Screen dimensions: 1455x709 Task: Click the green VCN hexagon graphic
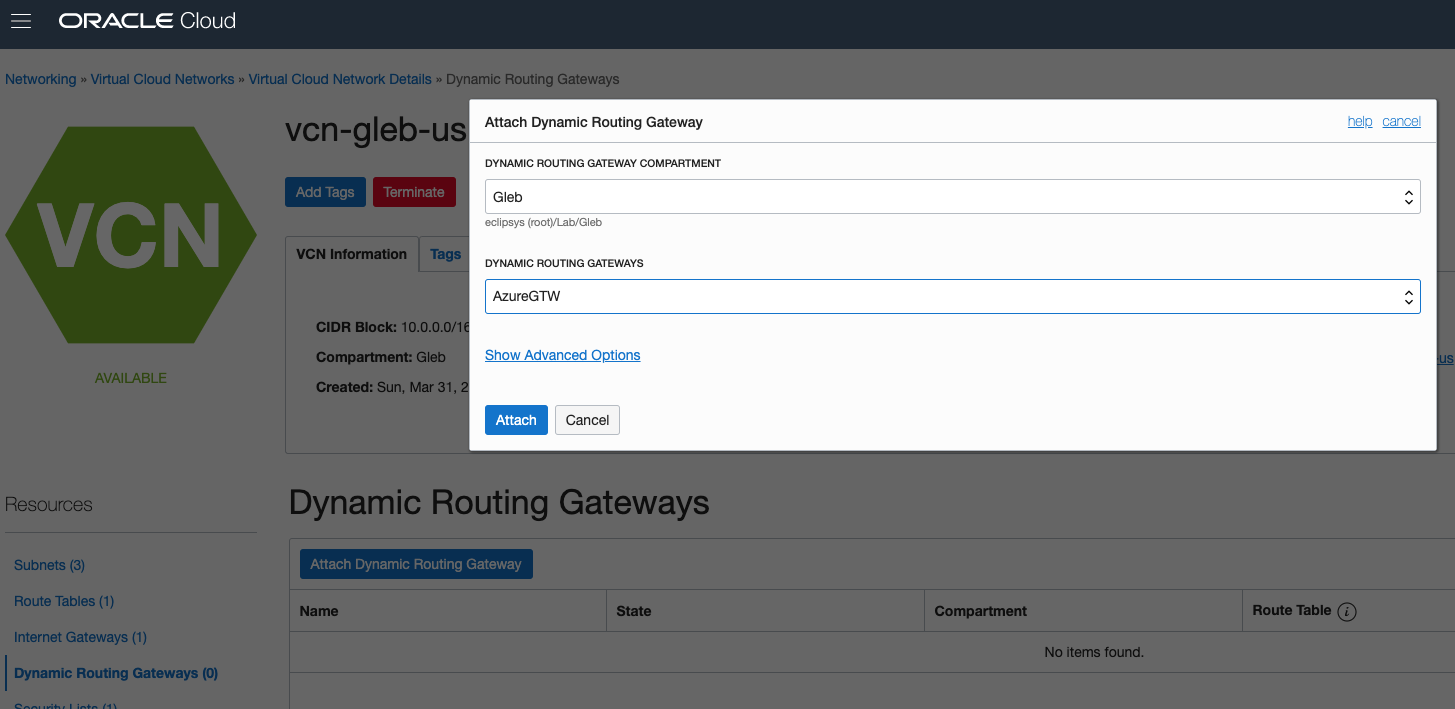(131, 236)
